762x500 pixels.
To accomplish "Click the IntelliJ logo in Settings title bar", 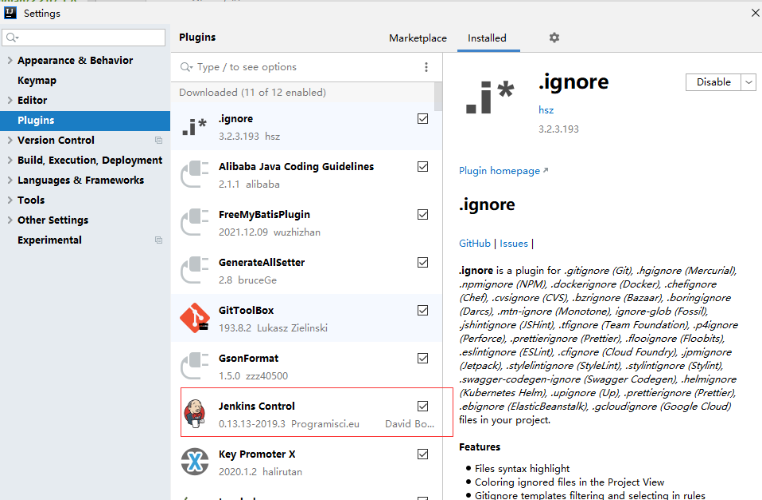I will coord(10,13).
